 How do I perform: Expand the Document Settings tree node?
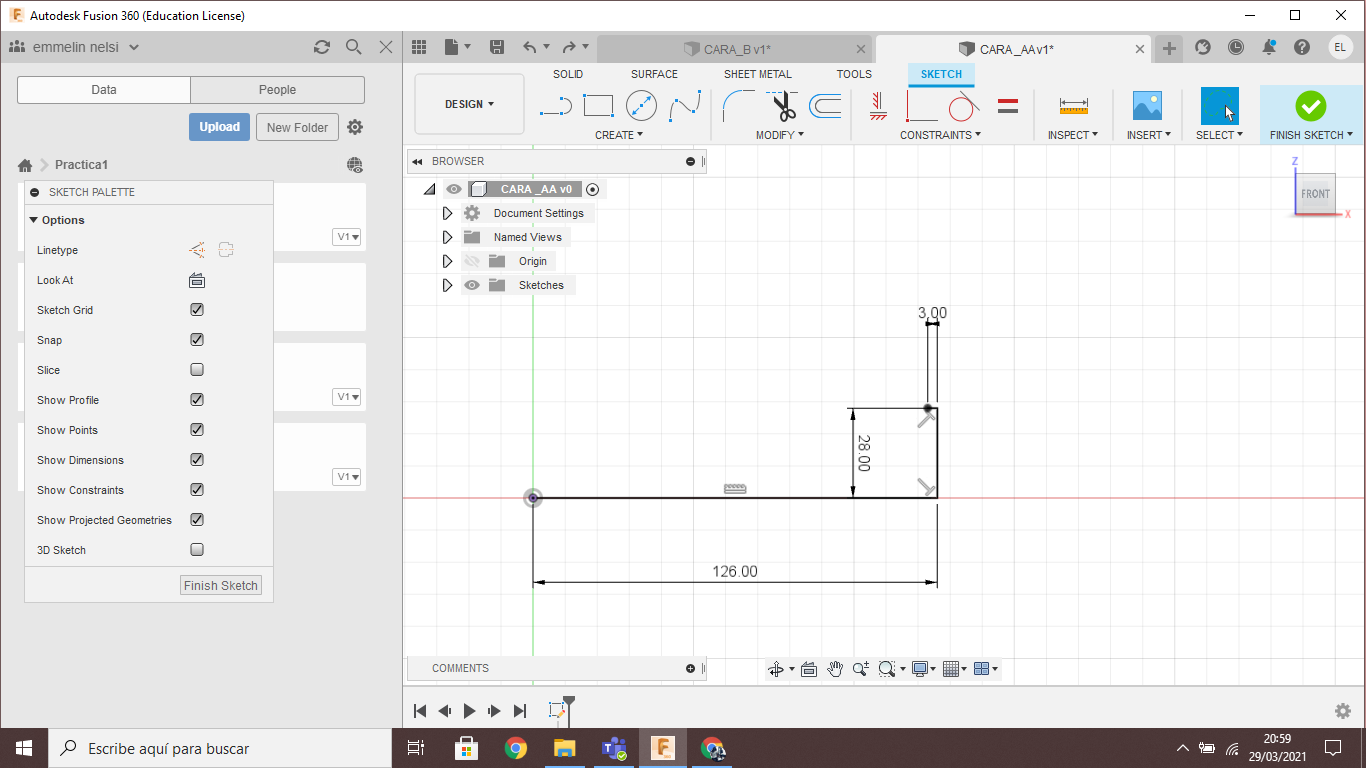447,213
